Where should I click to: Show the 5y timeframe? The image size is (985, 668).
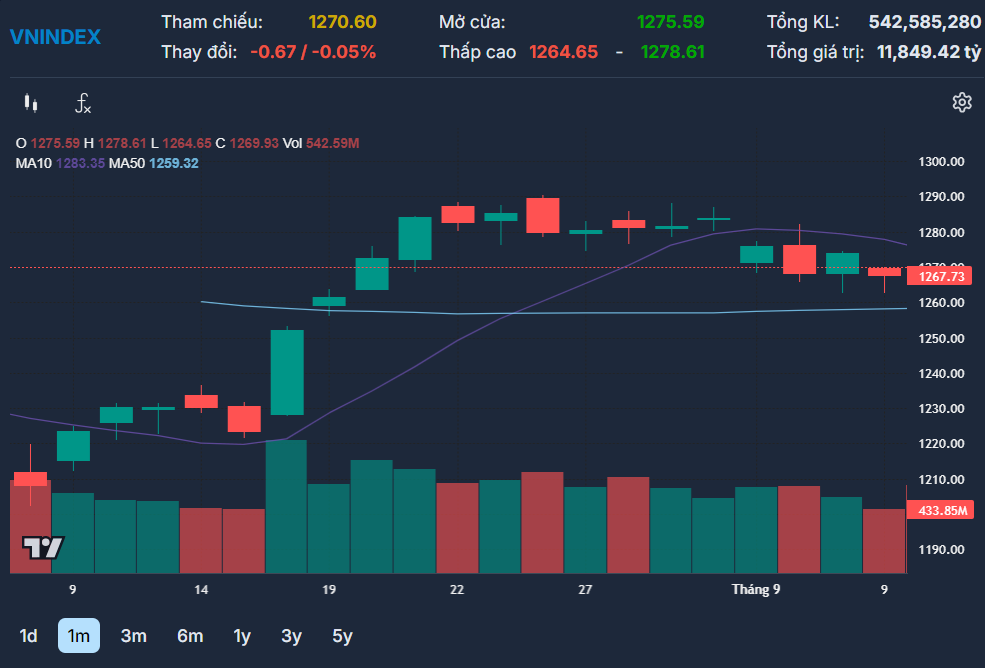[342, 636]
